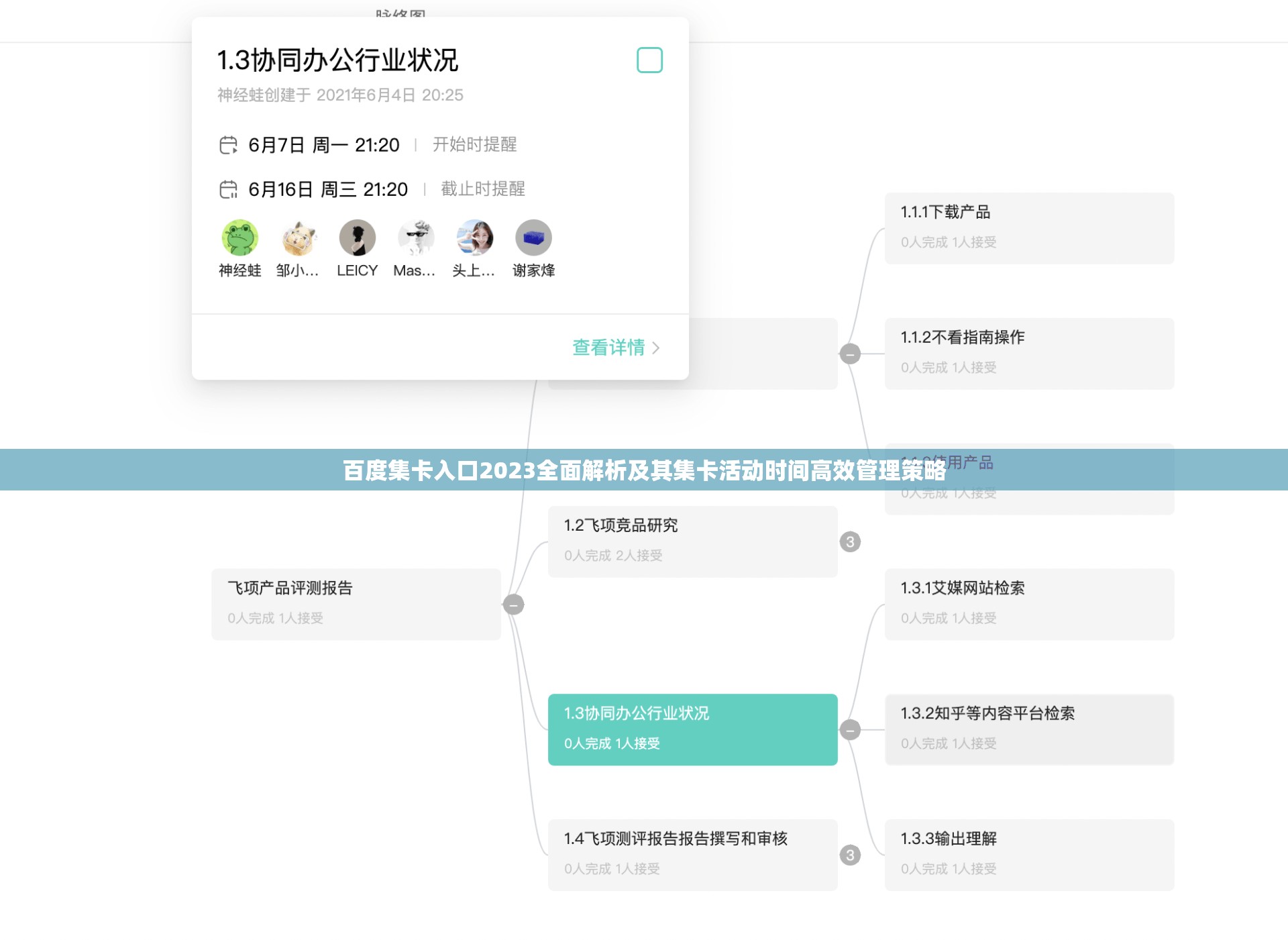Click the popup title 1.3协同办公行业状况

point(337,60)
